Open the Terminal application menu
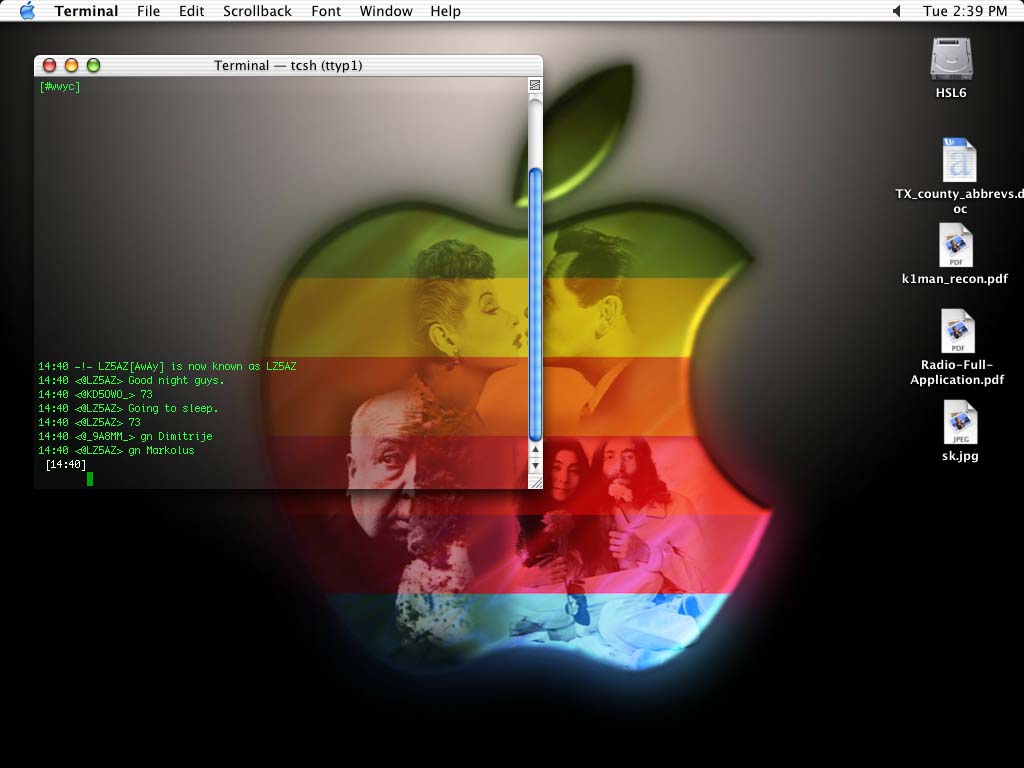Screen dimensions: 1024x768 (86, 11)
